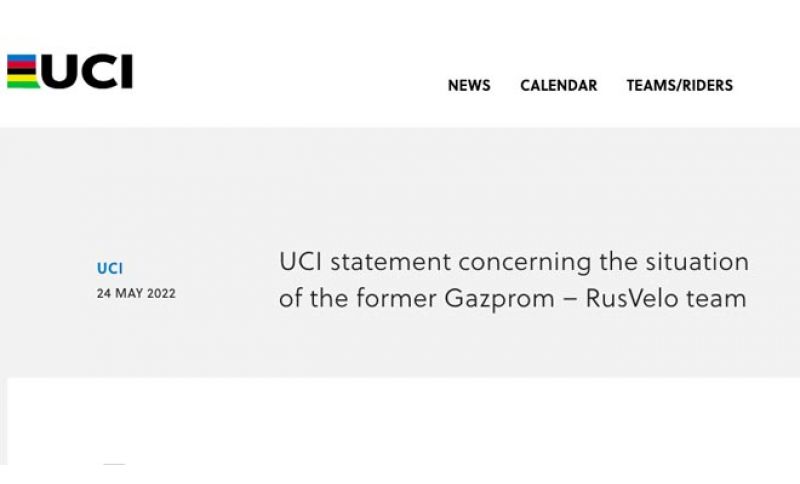Open the TEAMS/RIDERS navigation item

680,85
